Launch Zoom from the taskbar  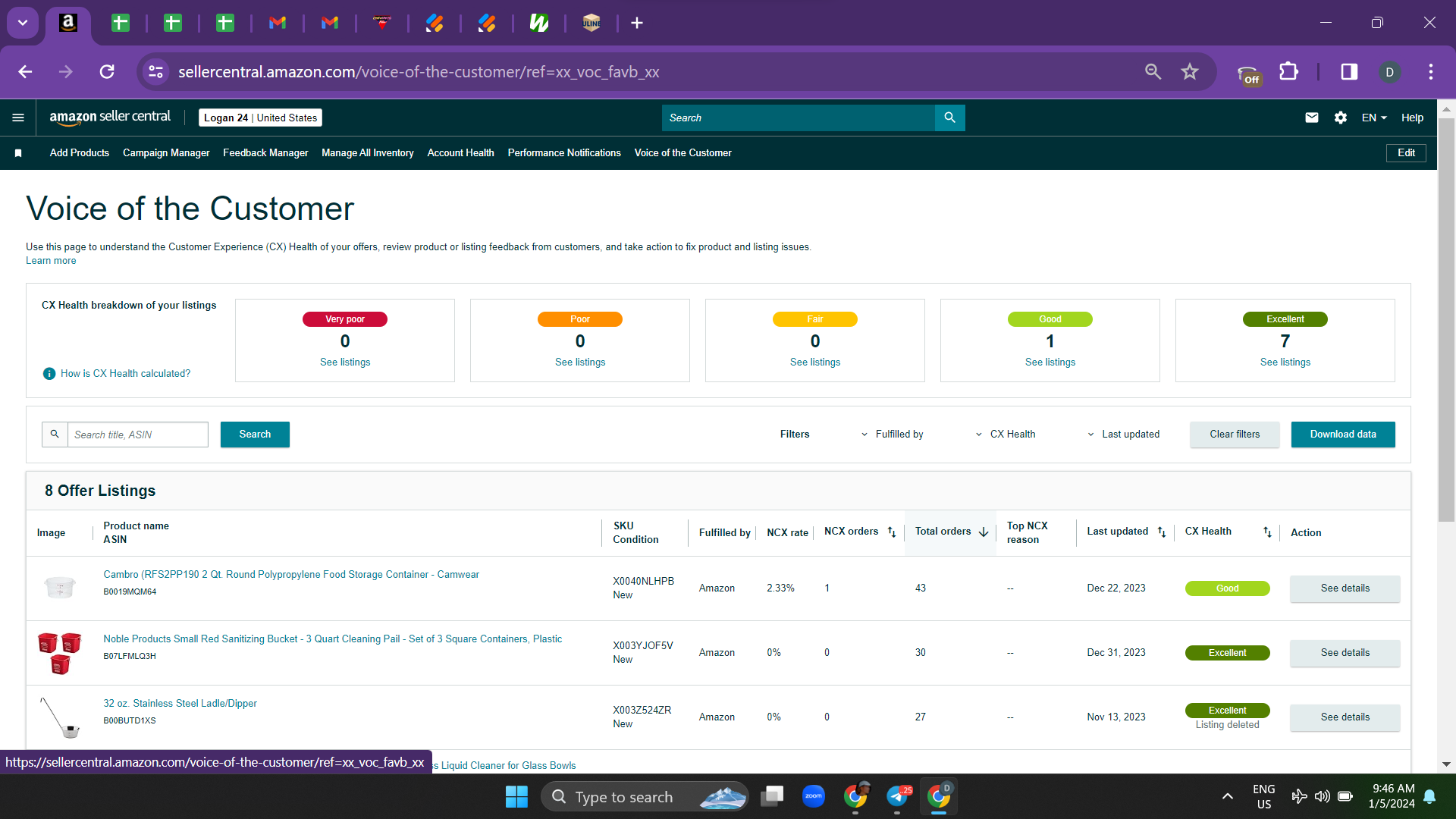814,796
